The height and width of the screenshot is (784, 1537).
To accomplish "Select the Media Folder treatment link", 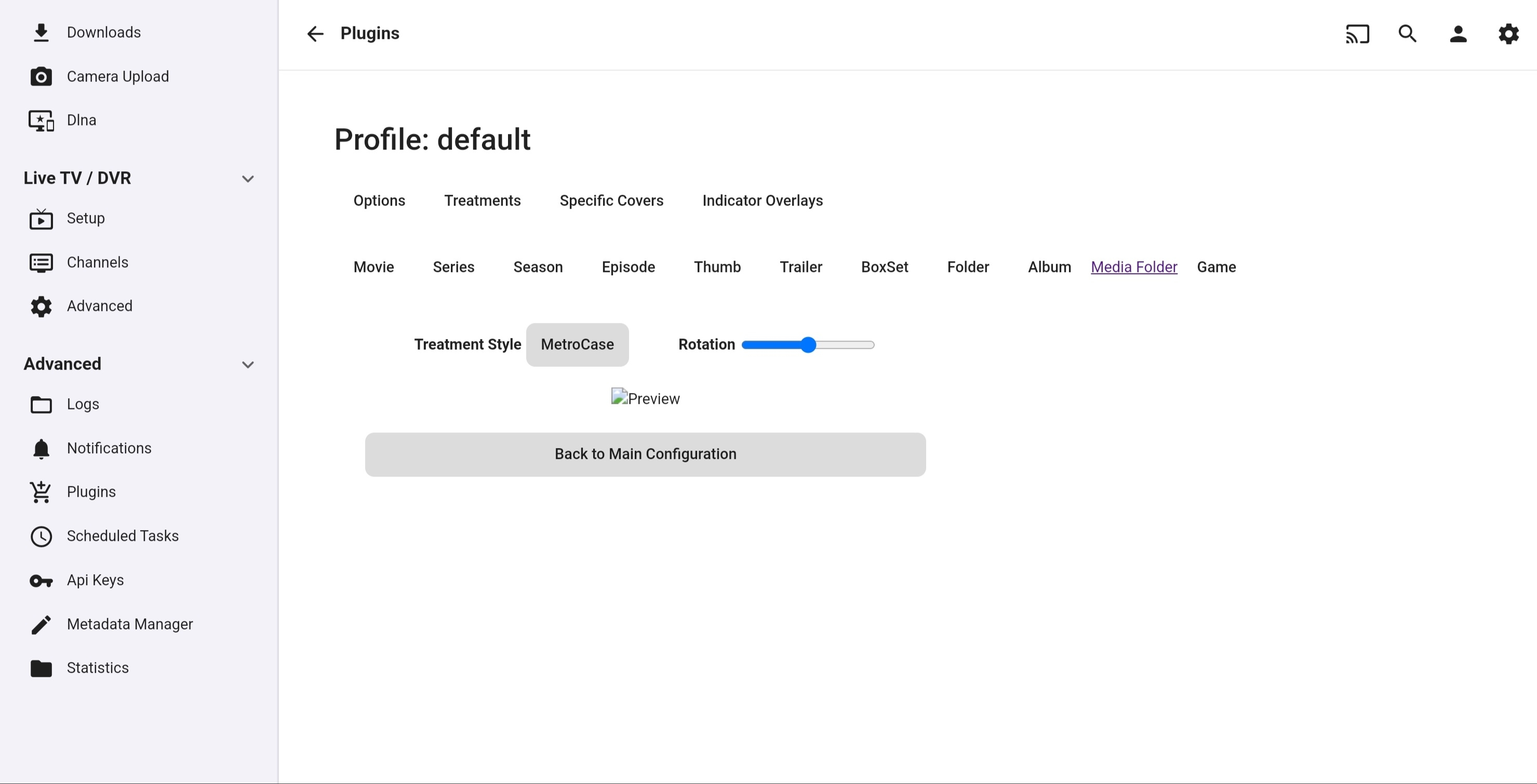I will tap(1133, 267).
